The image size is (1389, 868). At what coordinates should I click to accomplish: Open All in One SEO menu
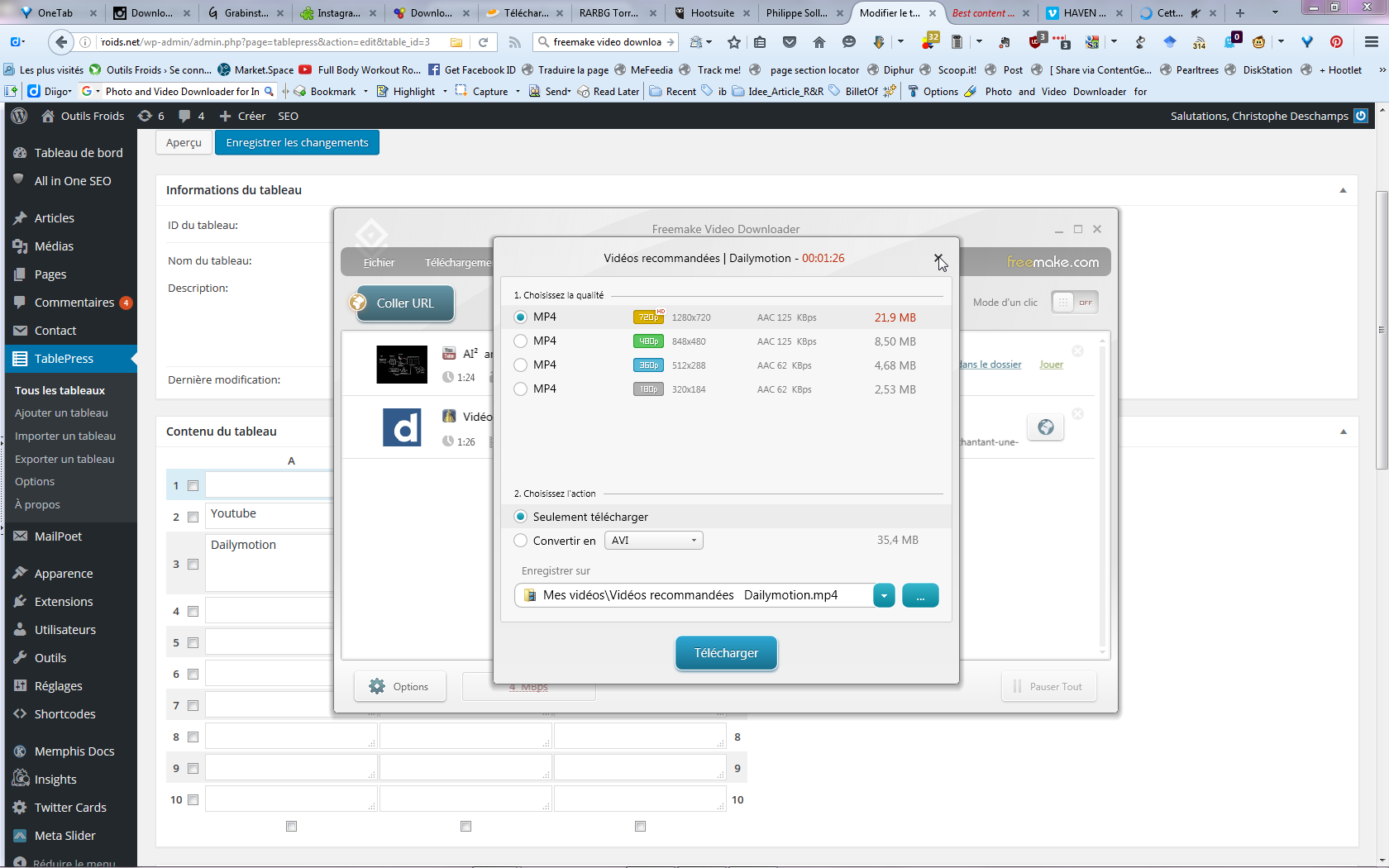[x=71, y=181]
